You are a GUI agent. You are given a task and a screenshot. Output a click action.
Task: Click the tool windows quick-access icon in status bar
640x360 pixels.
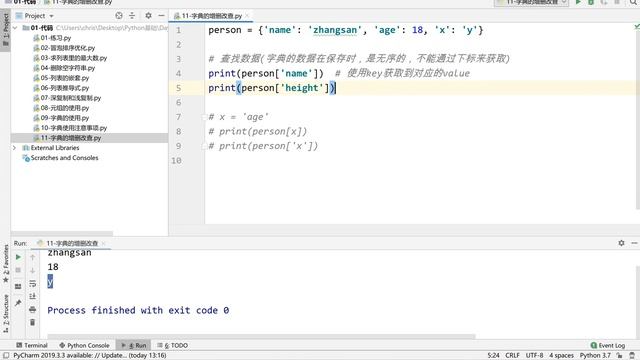[x=6, y=356]
